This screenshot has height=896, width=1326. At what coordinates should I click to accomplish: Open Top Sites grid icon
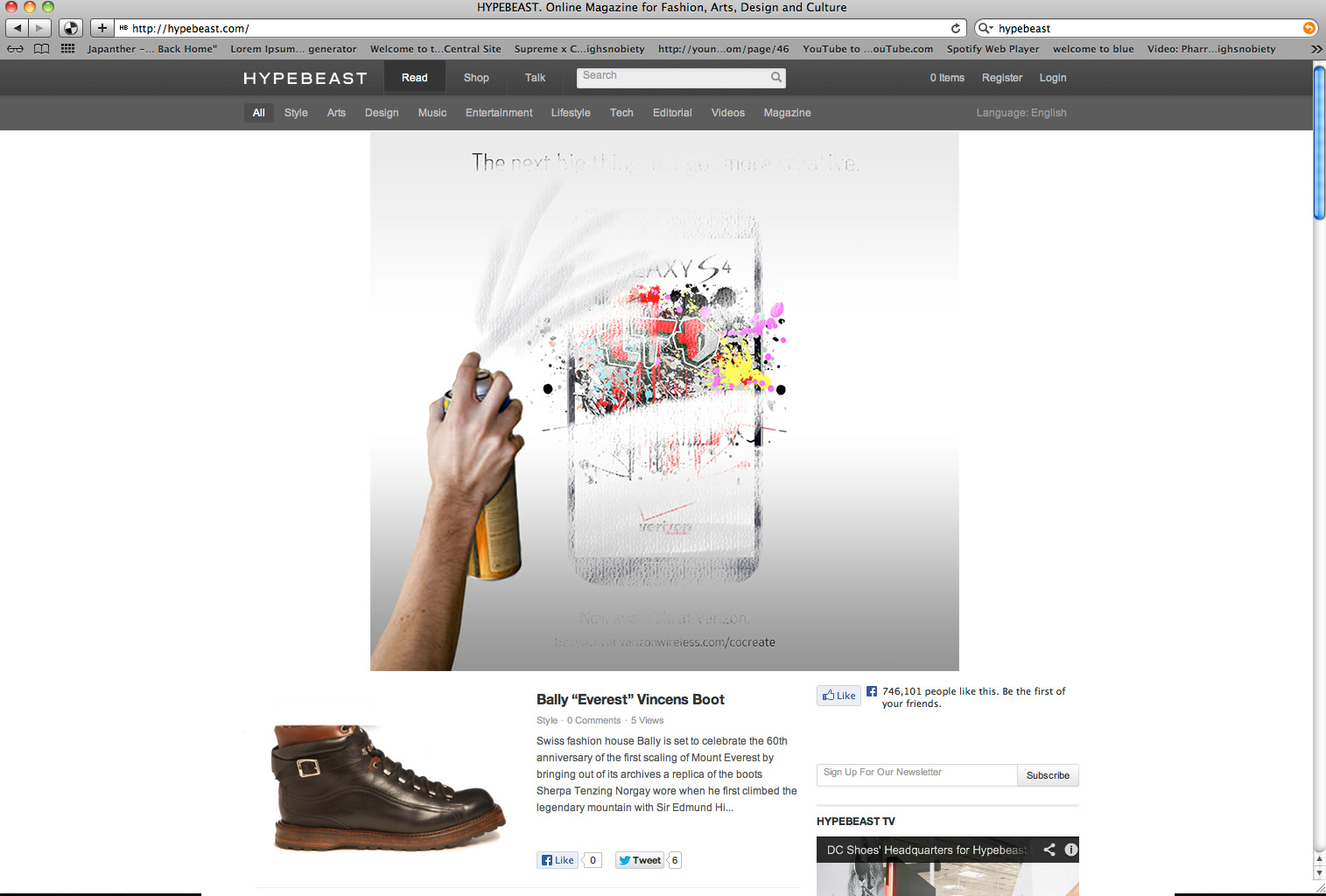(67, 49)
